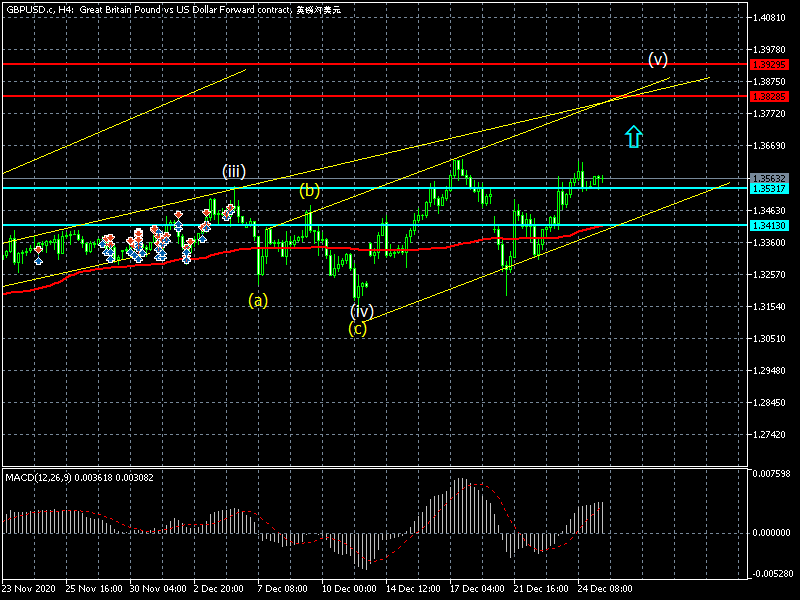Select the yellow (c) wave label
Screen dimensions: 800x600
coord(358,327)
